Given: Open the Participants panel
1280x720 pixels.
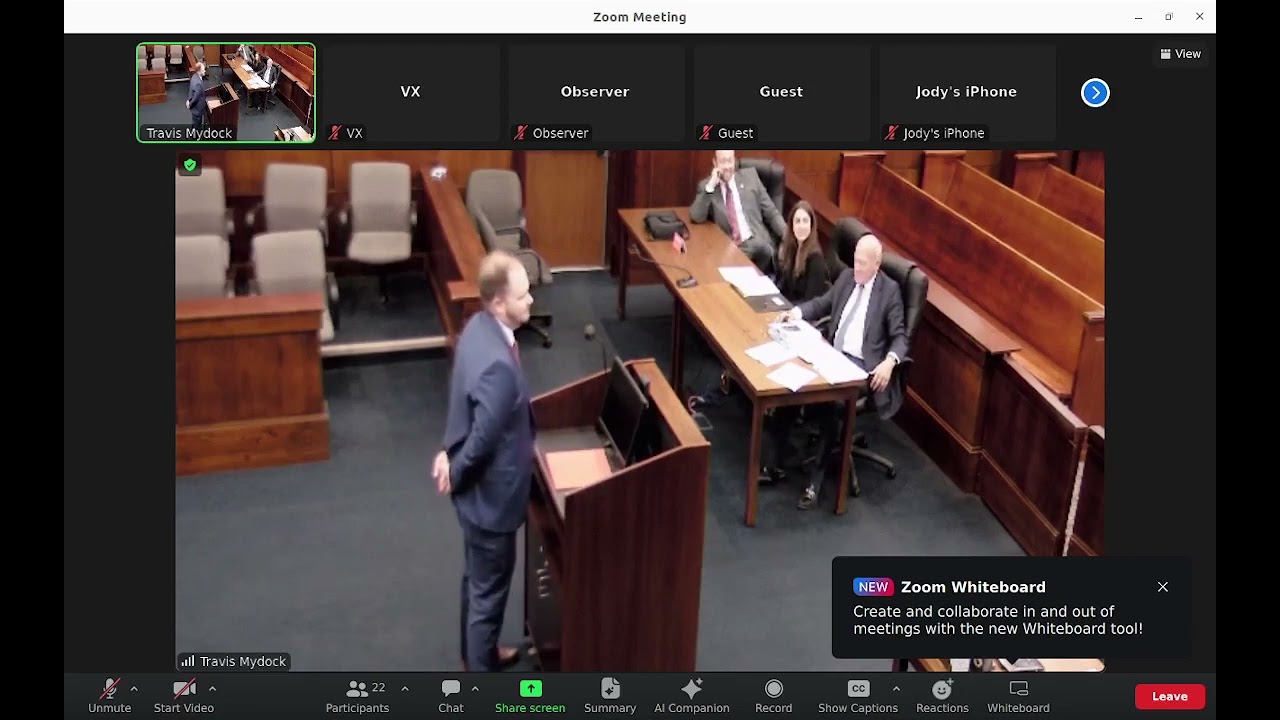Looking at the screenshot, I should [x=357, y=697].
